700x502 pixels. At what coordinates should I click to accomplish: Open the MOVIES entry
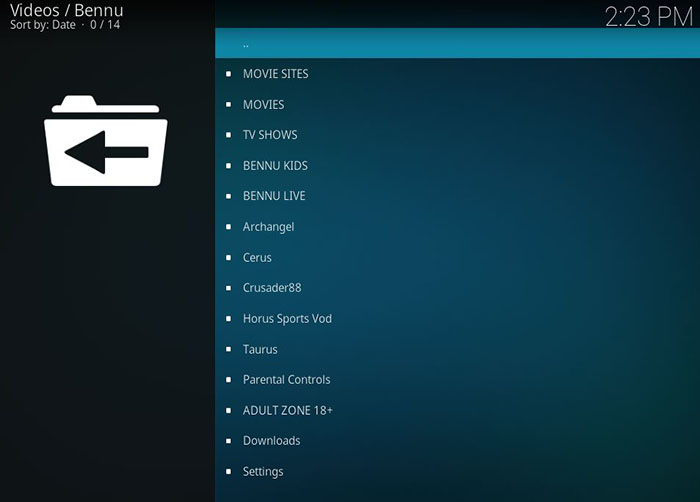(x=457, y=105)
